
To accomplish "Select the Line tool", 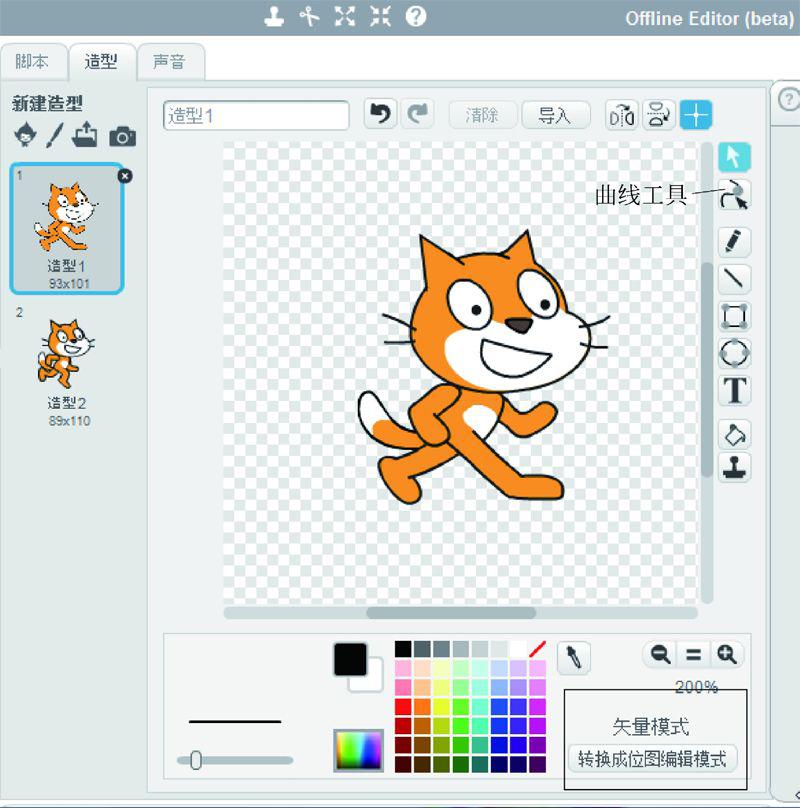I will pyautogui.click(x=735, y=278).
